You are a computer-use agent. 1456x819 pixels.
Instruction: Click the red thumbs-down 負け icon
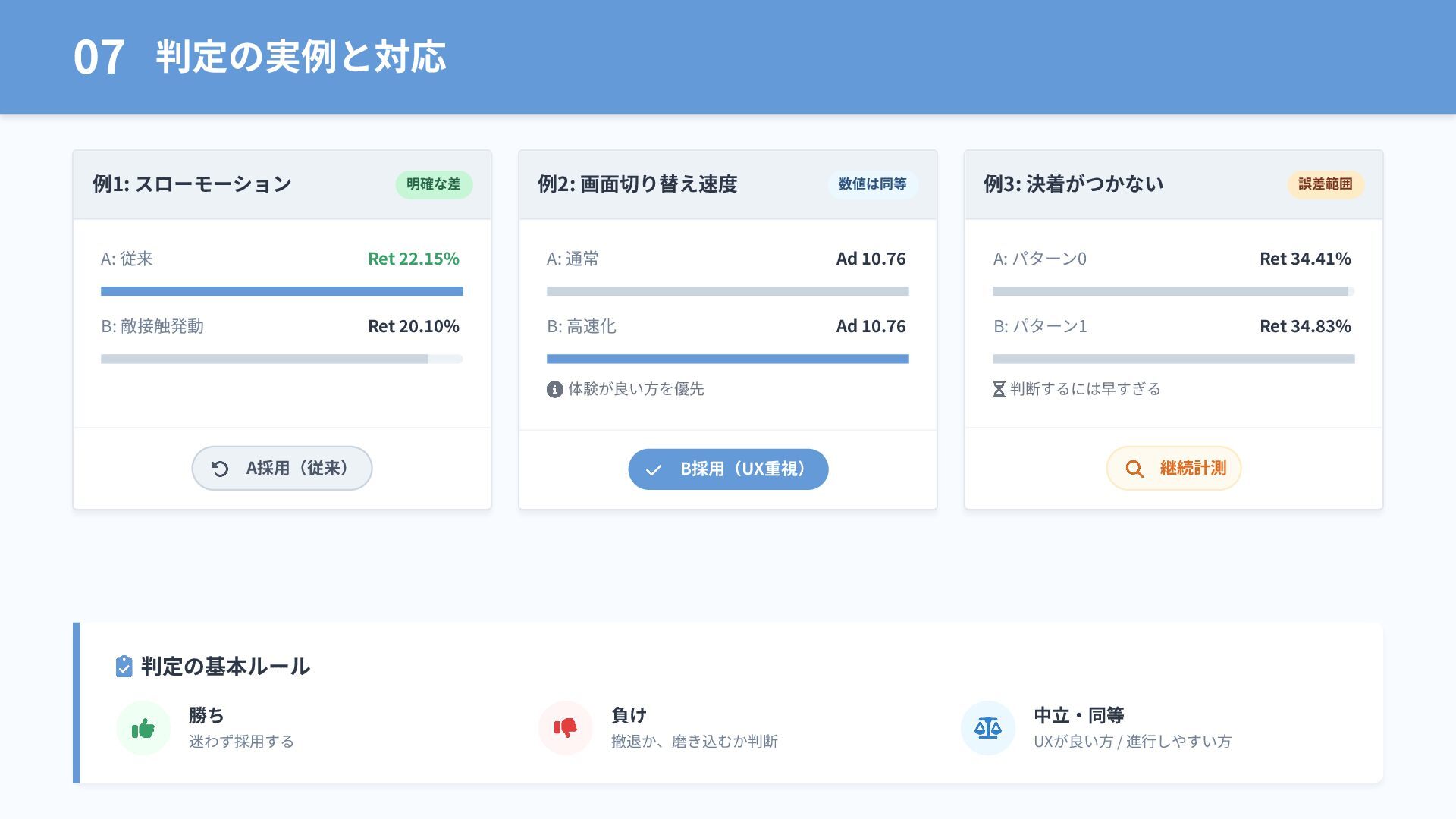(565, 729)
